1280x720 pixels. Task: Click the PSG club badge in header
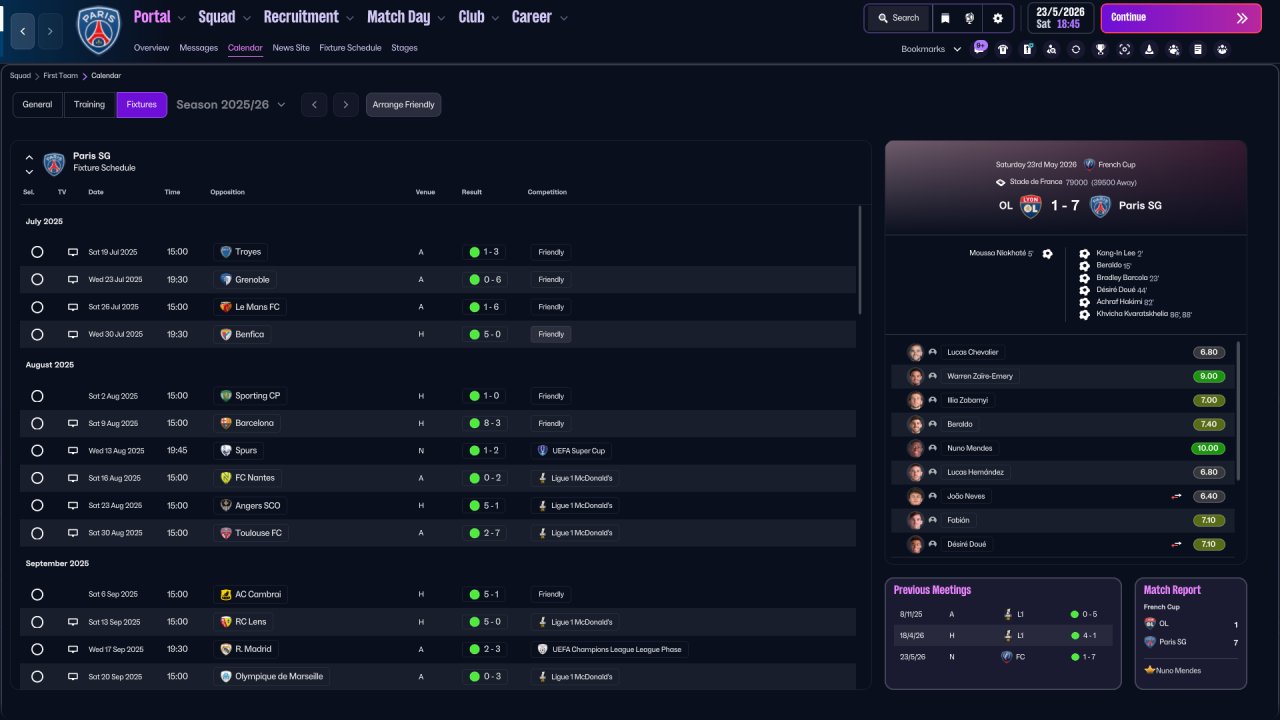click(x=98, y=30)
